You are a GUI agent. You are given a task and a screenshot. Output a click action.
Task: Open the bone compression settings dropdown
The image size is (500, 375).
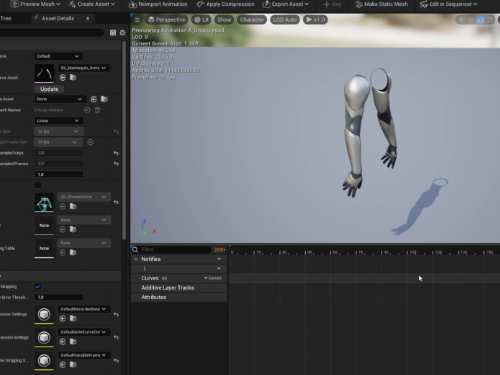coord(83,309)
